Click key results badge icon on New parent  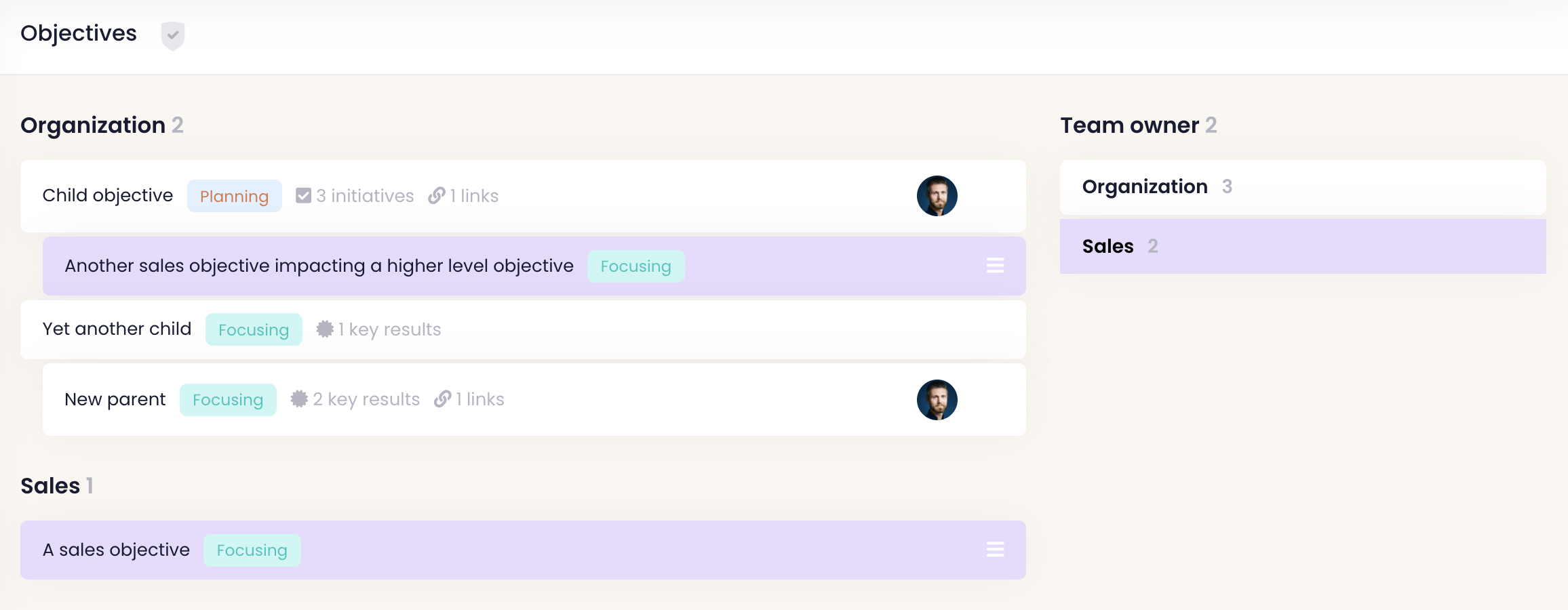point(299,399)
